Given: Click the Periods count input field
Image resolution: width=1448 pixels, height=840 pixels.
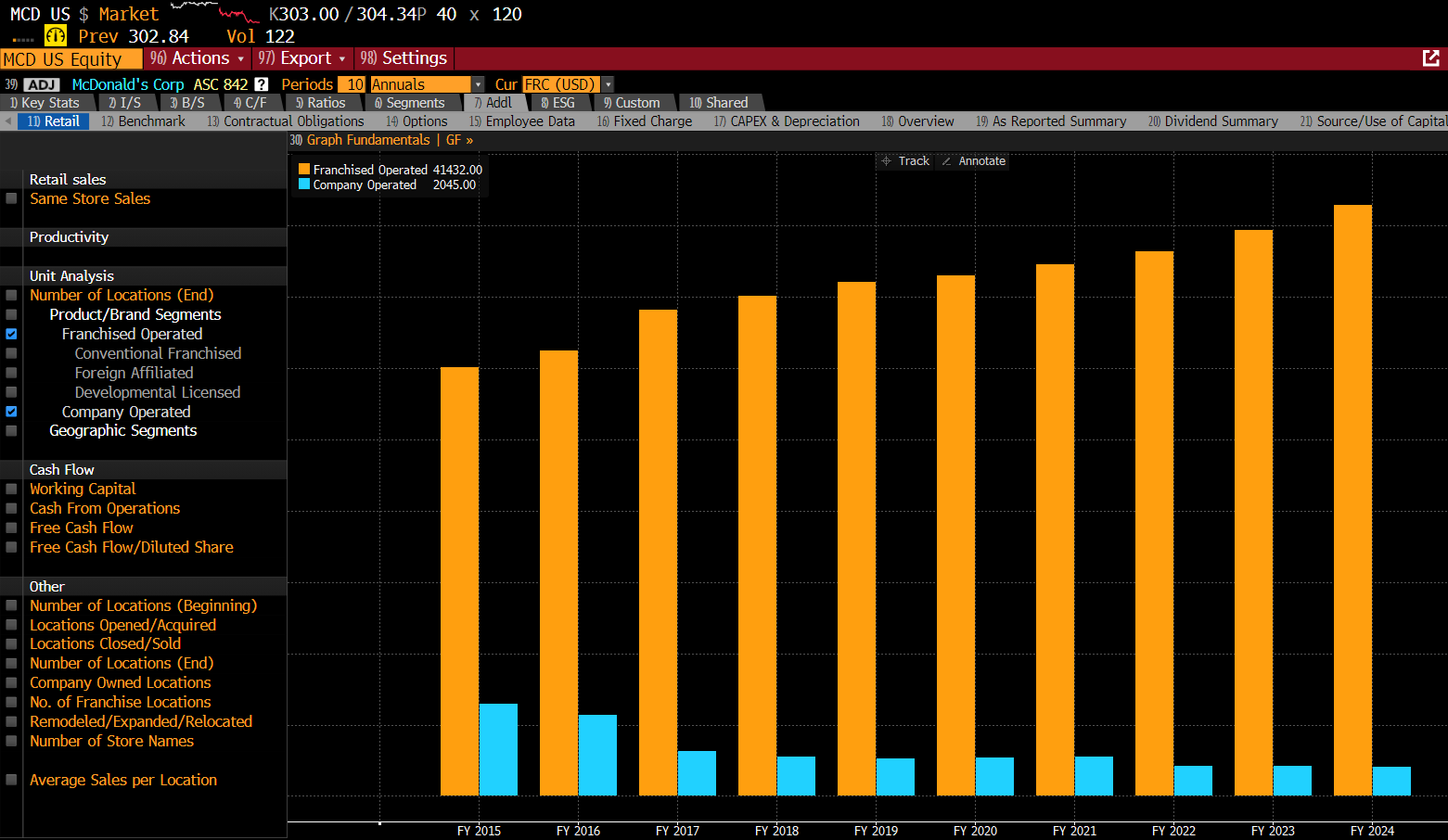Looking at the screenshot, I should tap(352, 84).
